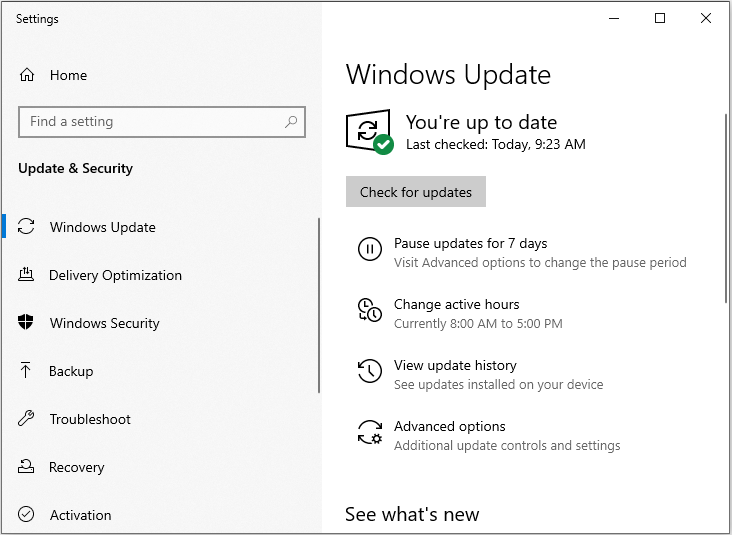Select the View update history option
Viewport: 732px width, 535px height.
coord(455,365)
